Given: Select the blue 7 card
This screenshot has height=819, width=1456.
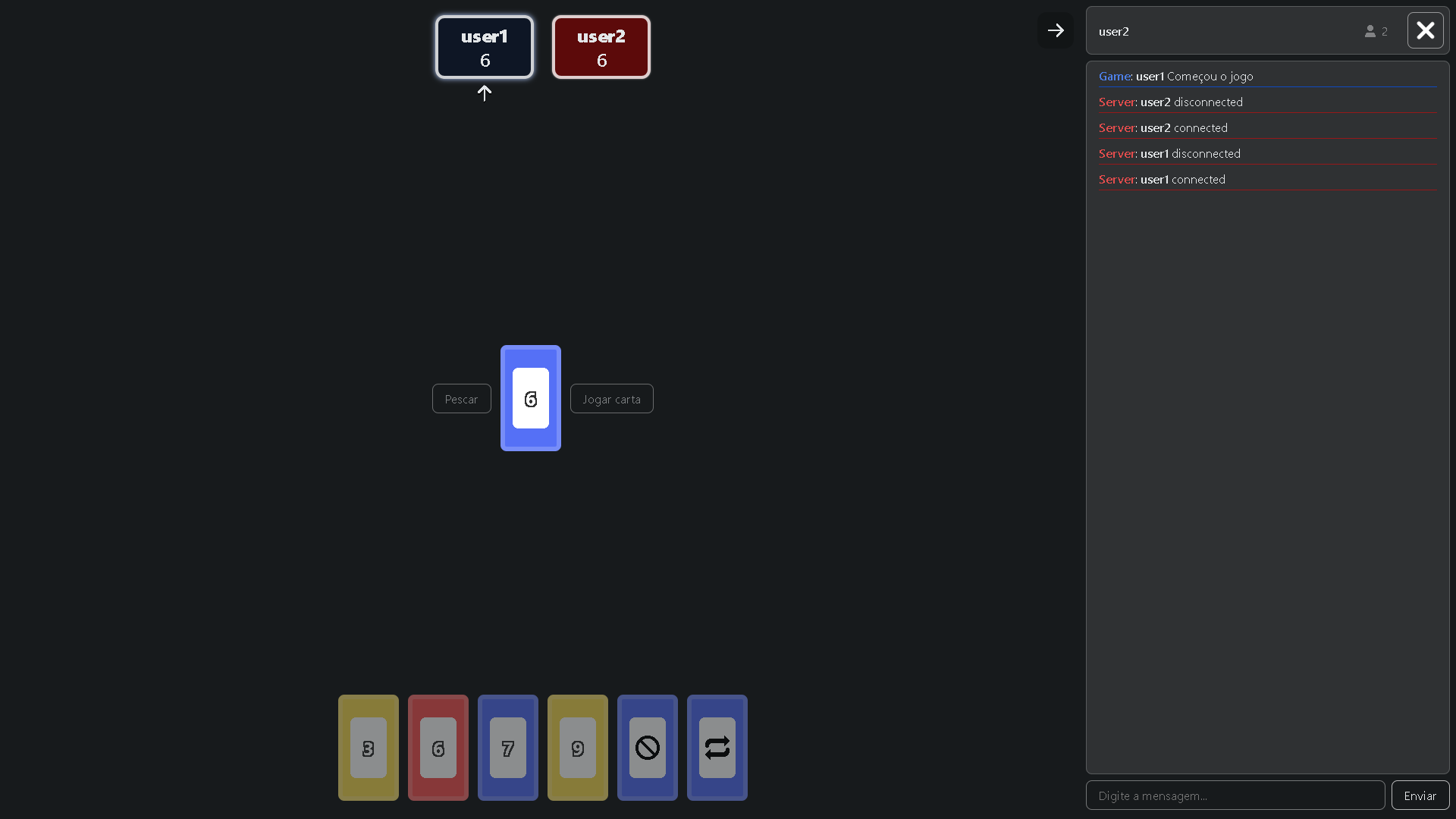Looking at the screenshot, I should [x=507, y=748].
